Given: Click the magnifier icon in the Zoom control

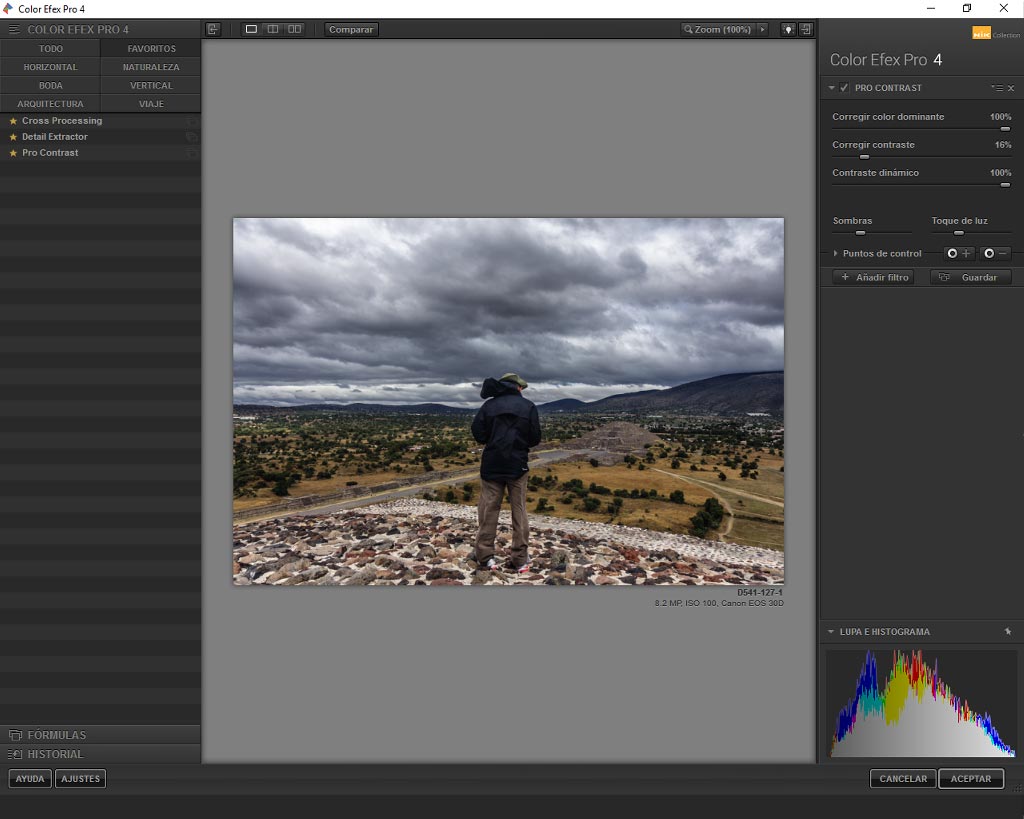Looking at the screenshot, I should (688, 29).
